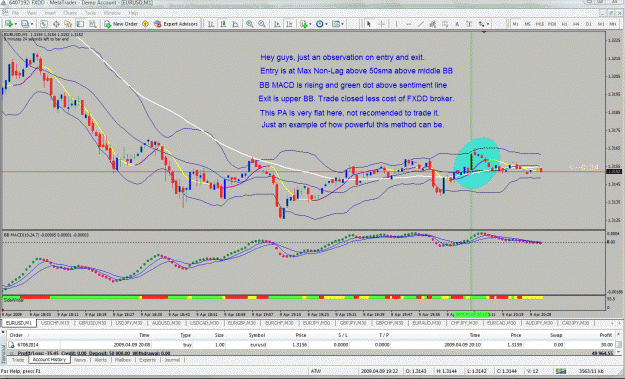Switch to the H1 timeframe

tap(564, 24)
